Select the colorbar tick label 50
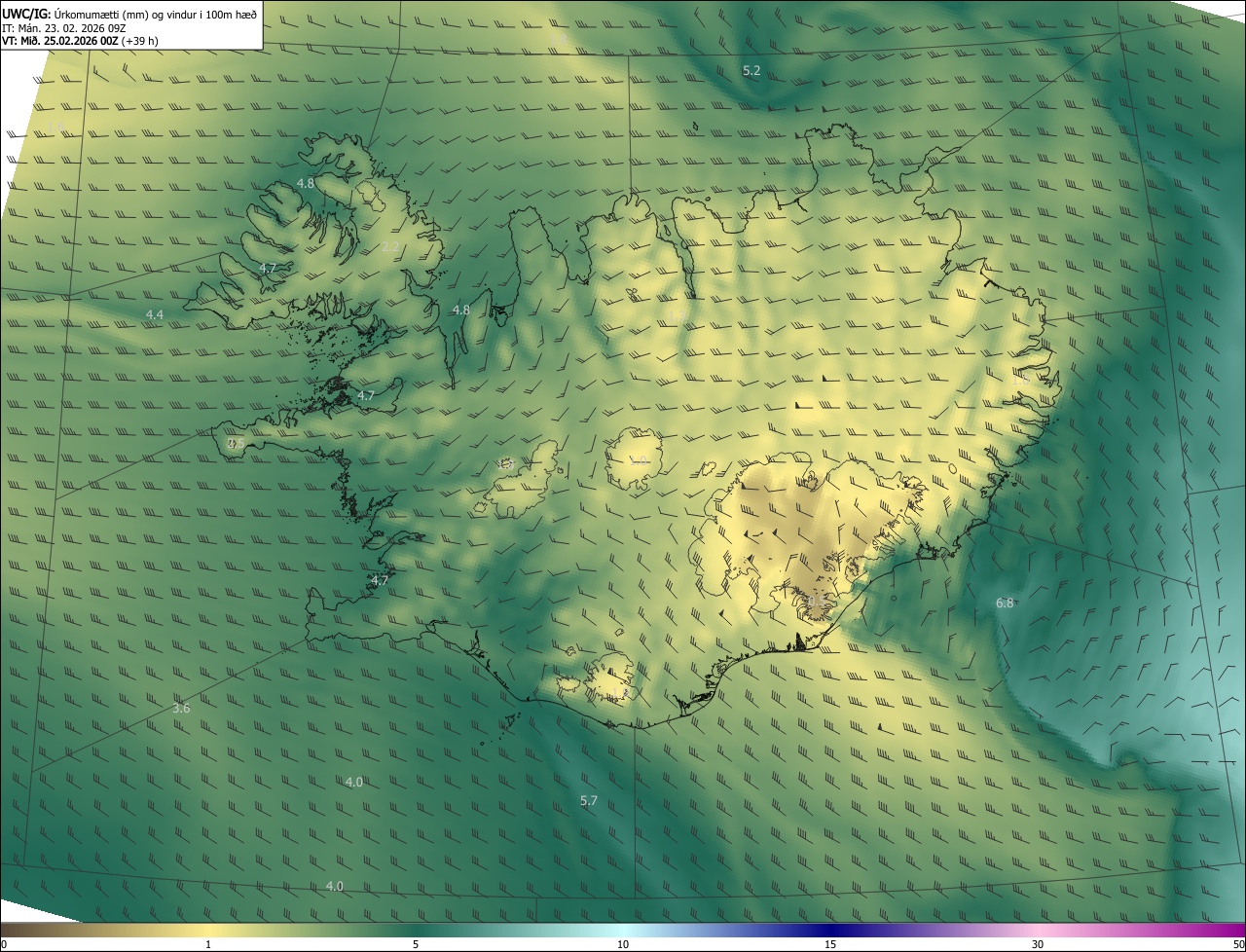The image size is (1246, 952). [1238, 944]
